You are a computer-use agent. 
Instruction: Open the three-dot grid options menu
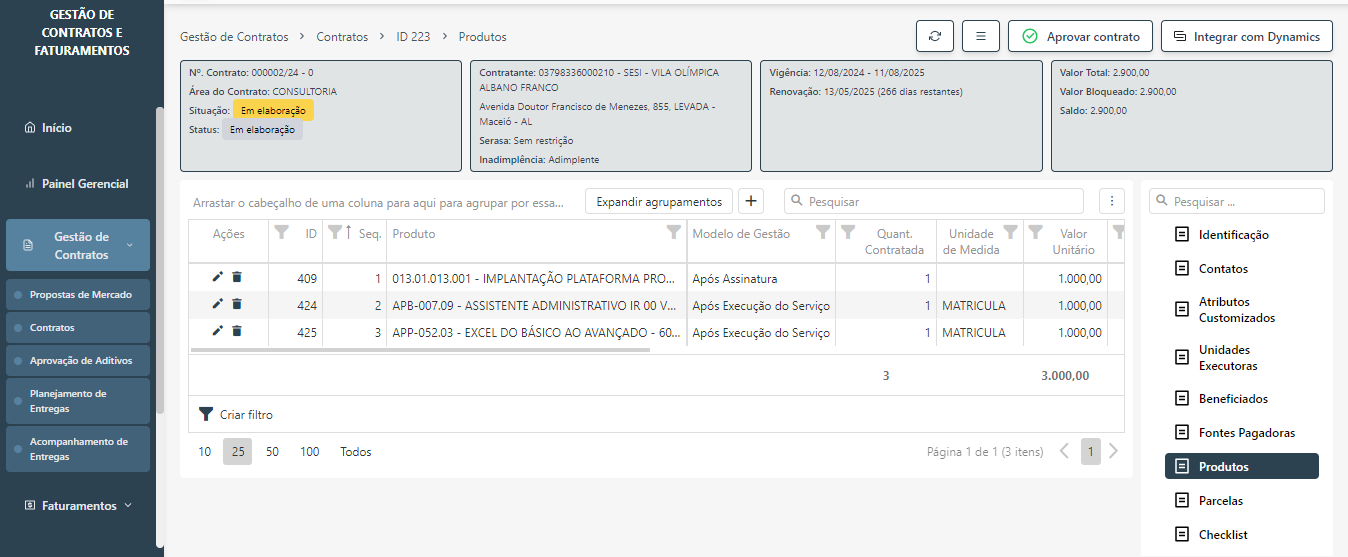1111,201
